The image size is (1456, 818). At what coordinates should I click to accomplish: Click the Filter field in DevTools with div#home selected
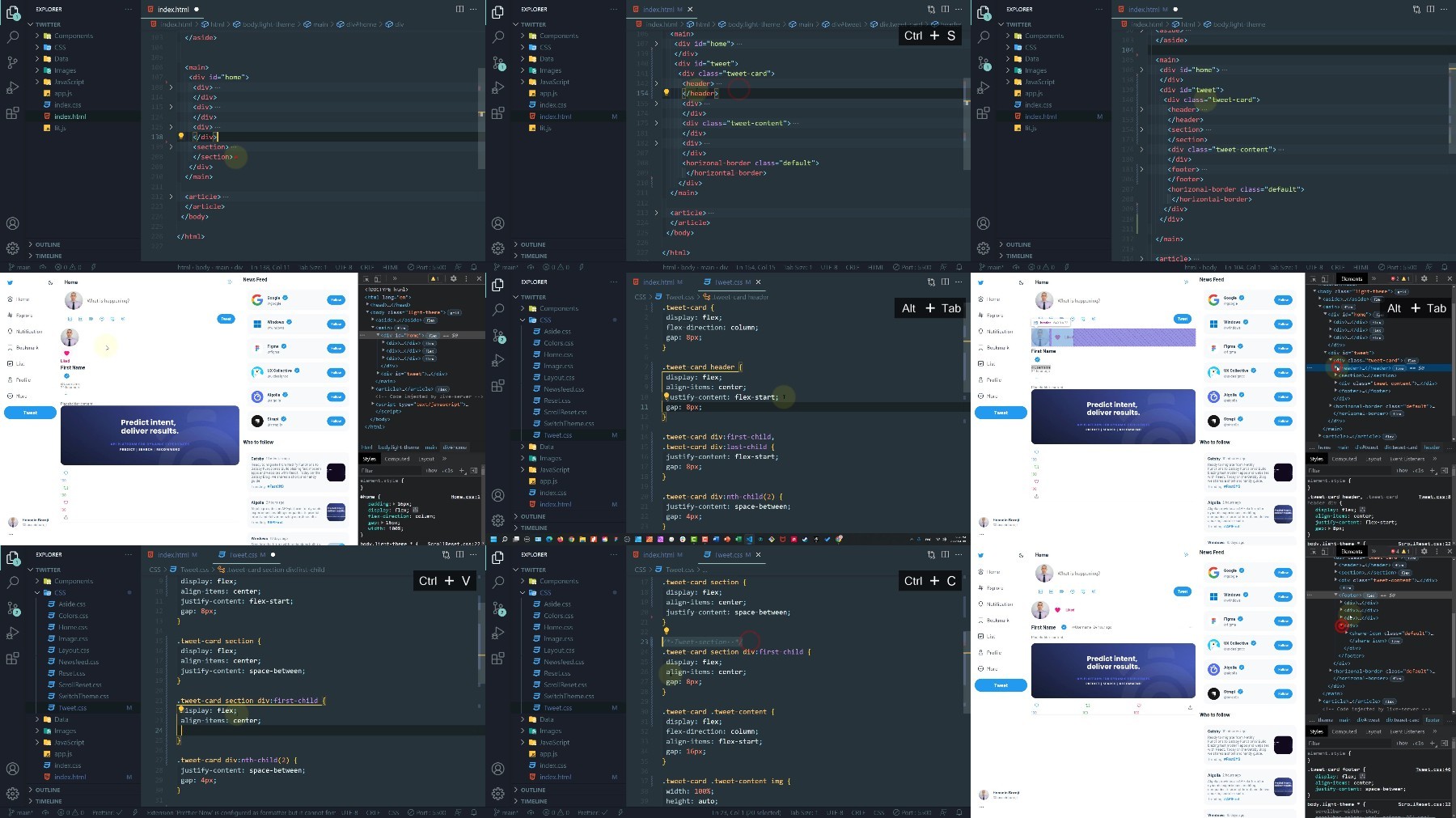click(x=392, y=470)
